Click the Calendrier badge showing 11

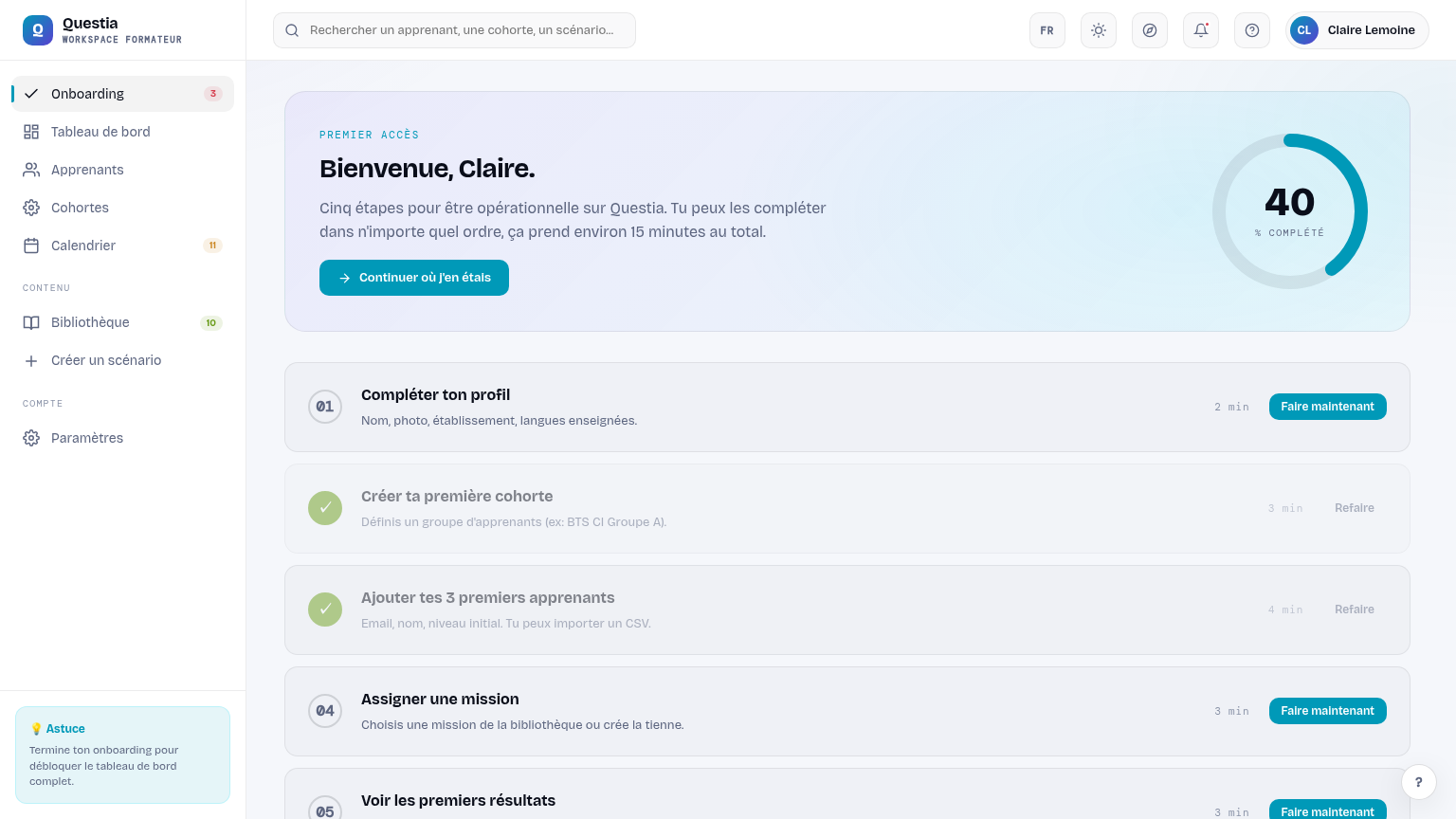pyautogui.click(x=212, y=246)
